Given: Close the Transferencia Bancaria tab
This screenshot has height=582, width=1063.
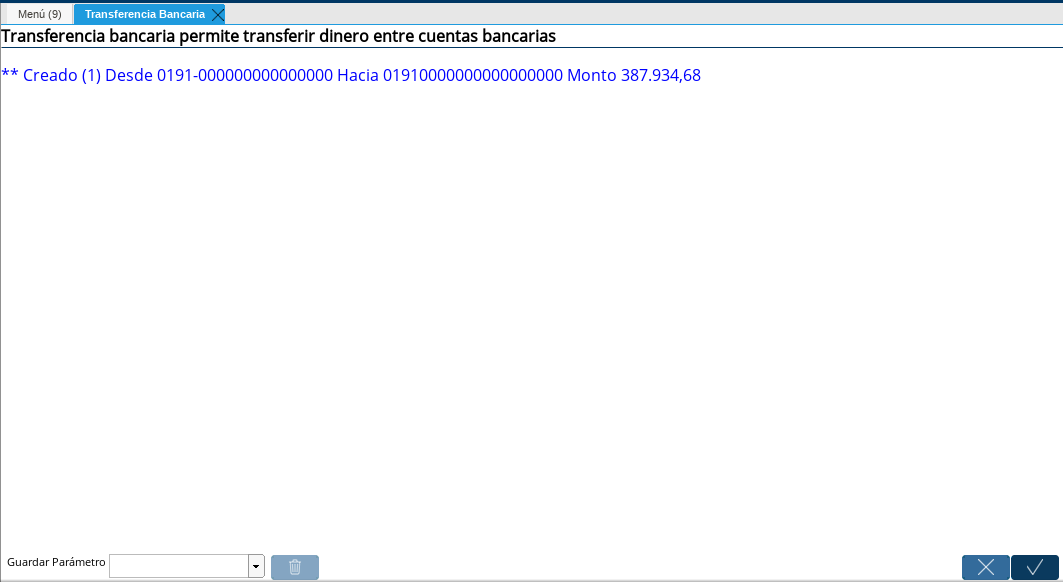Looking at the screenshot, I should (x=217, y=14).
